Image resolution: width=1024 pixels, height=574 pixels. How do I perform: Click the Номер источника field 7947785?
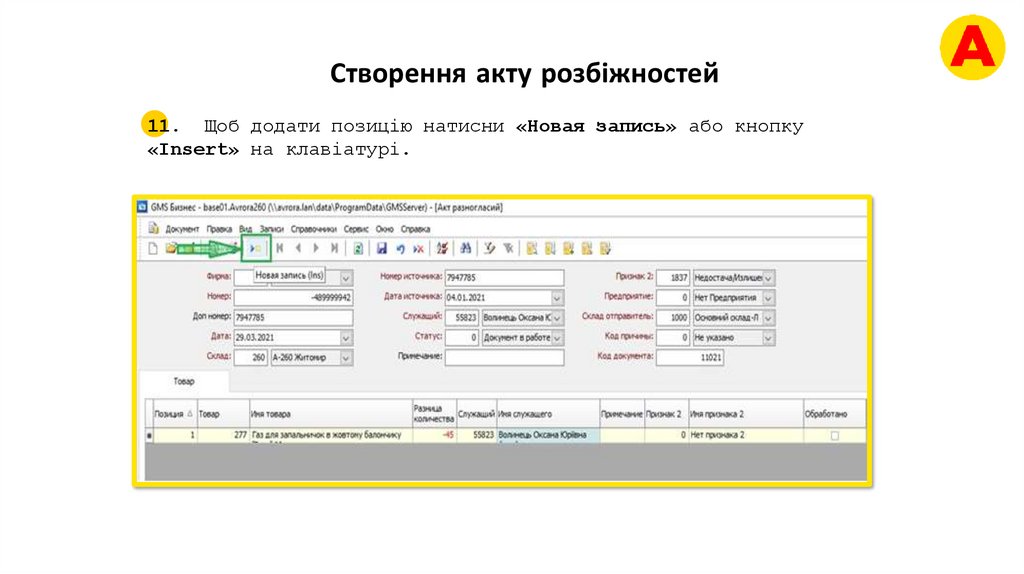[504, 278]
